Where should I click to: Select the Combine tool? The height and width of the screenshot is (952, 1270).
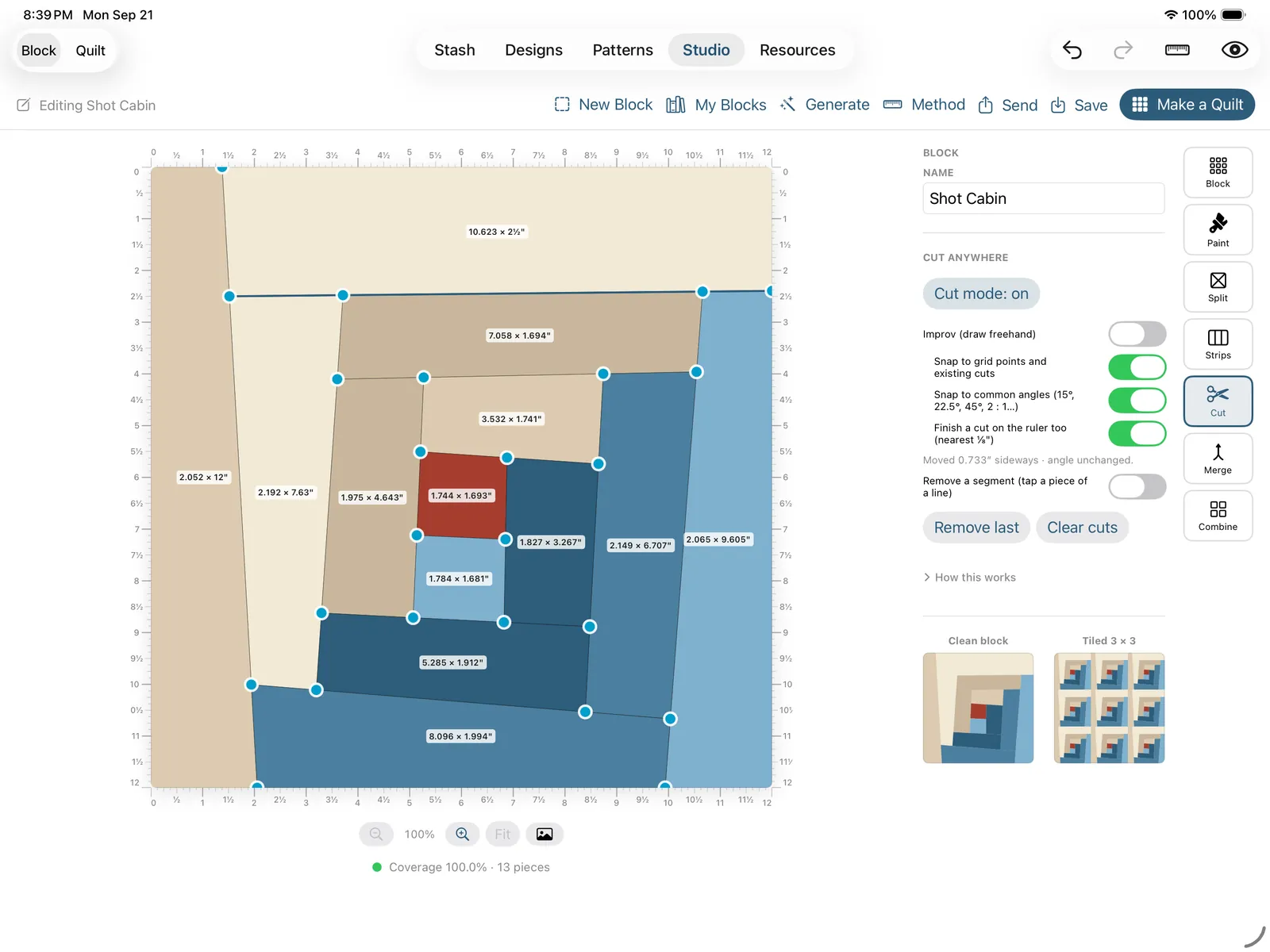pos(1218,515)
